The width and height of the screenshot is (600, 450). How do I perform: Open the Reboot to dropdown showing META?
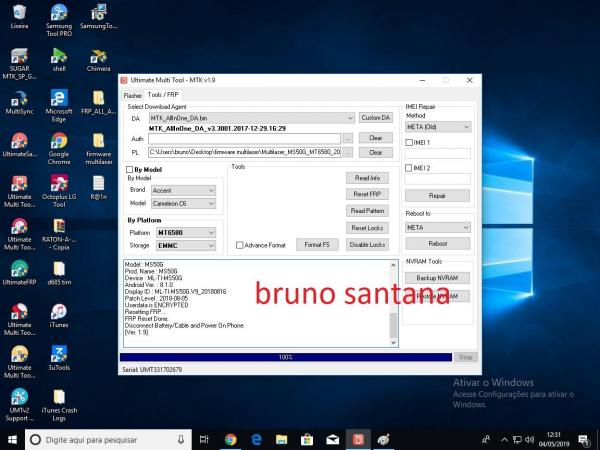click(438, 228)
